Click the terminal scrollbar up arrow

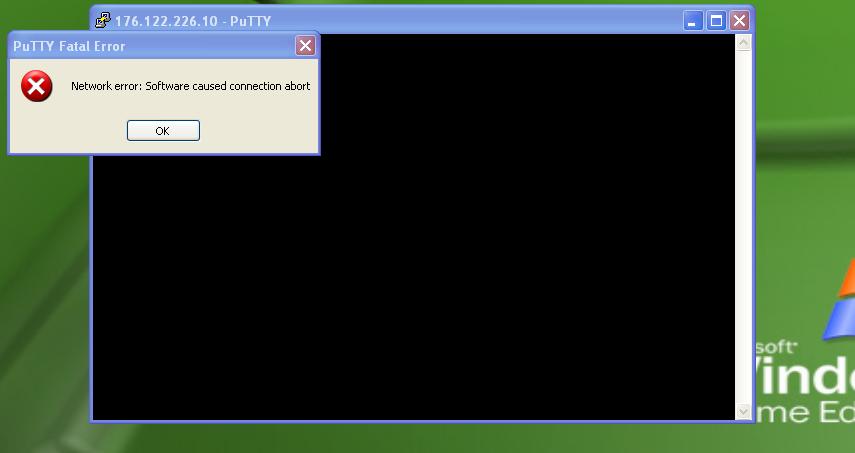tap(743, 43)
